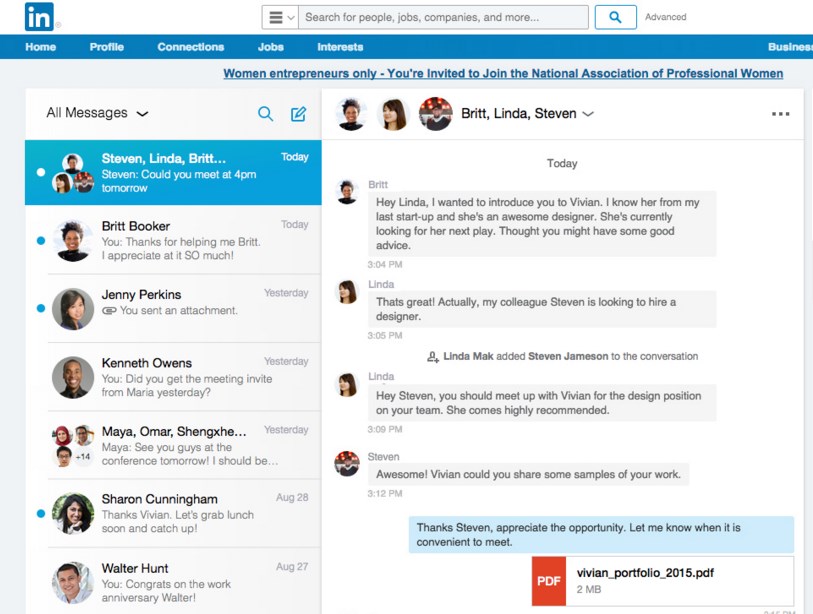Click Britt's avatar beside her 3:04 PM message
This screenshot has width=813, height=614.
tap(347, 191)
